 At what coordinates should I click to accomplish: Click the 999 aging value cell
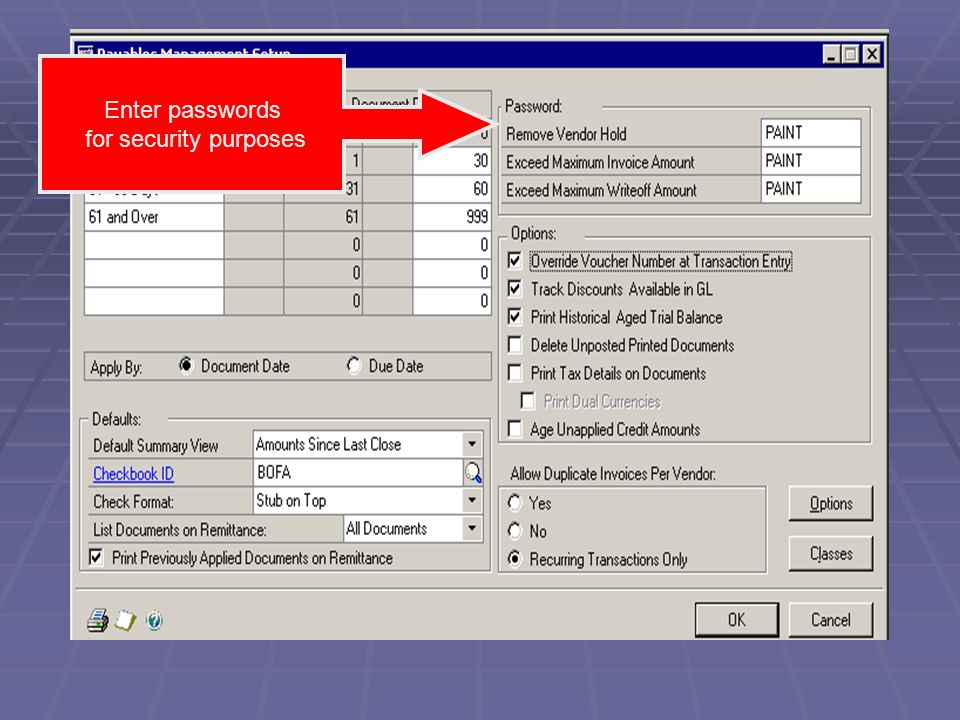point(452,217)
